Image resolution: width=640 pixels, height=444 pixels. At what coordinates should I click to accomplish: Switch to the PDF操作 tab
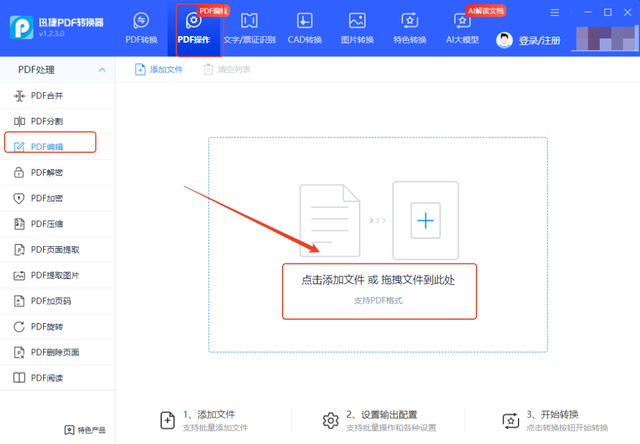(194, 28)
